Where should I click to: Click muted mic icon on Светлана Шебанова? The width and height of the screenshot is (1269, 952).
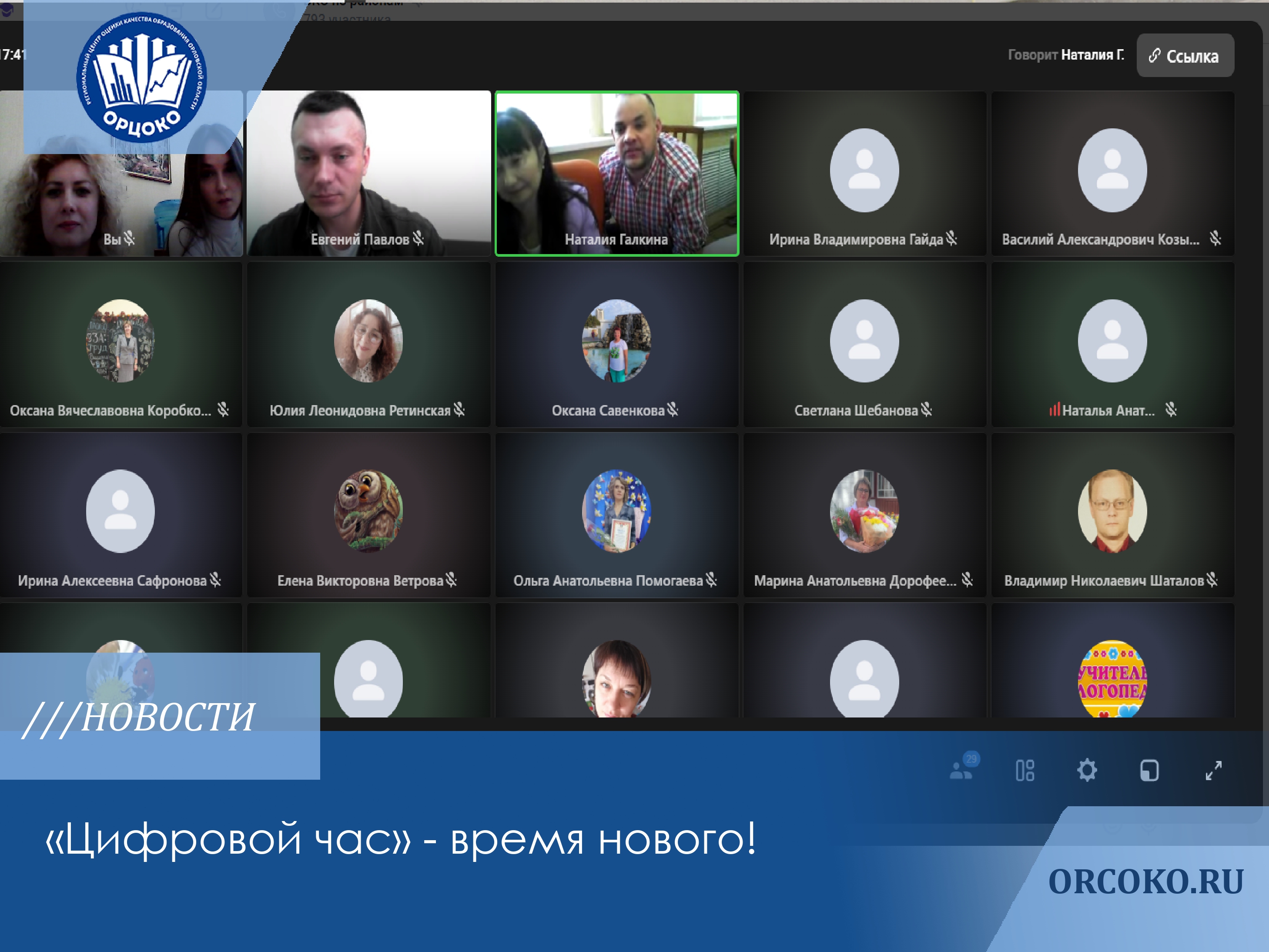926,409
